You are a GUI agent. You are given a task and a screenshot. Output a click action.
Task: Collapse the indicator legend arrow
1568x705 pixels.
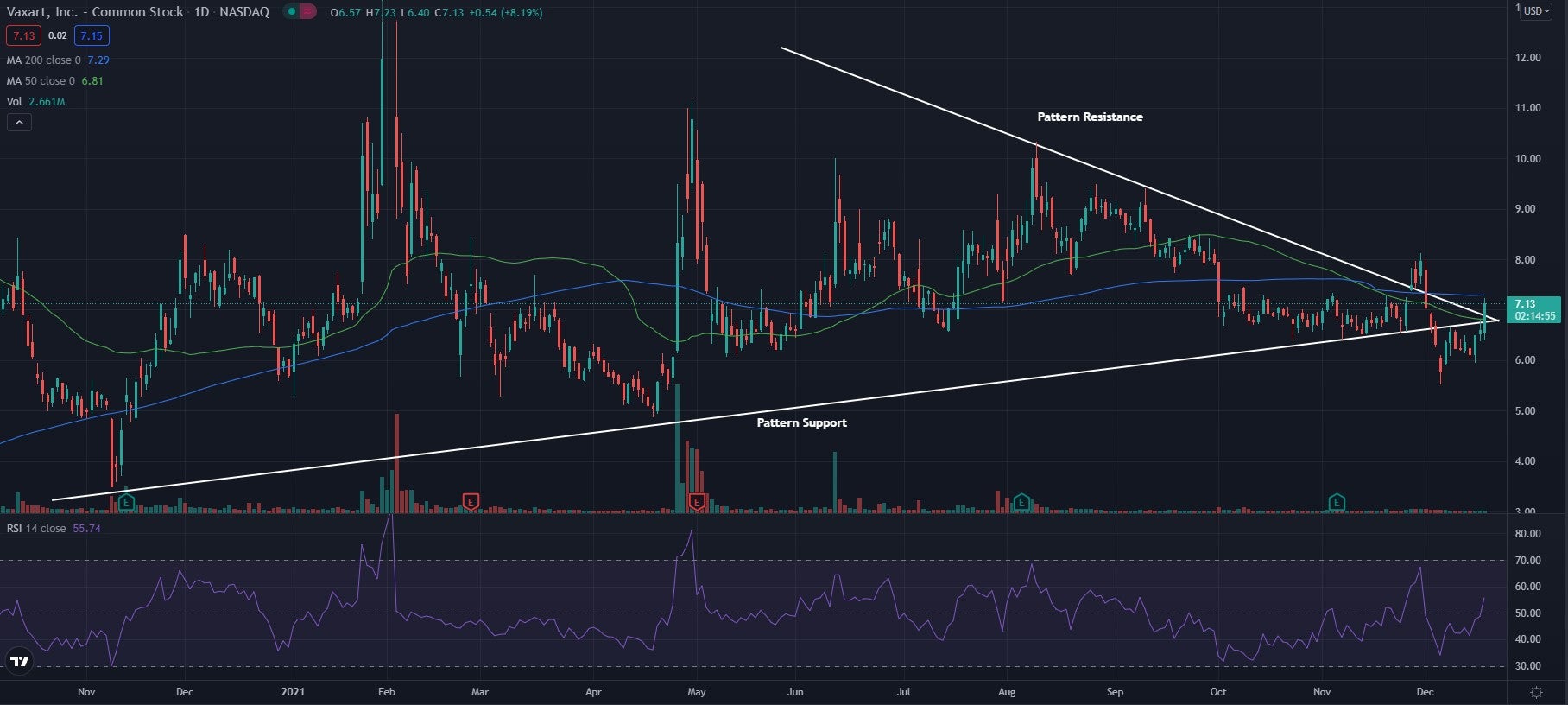(x=19, y=123)
